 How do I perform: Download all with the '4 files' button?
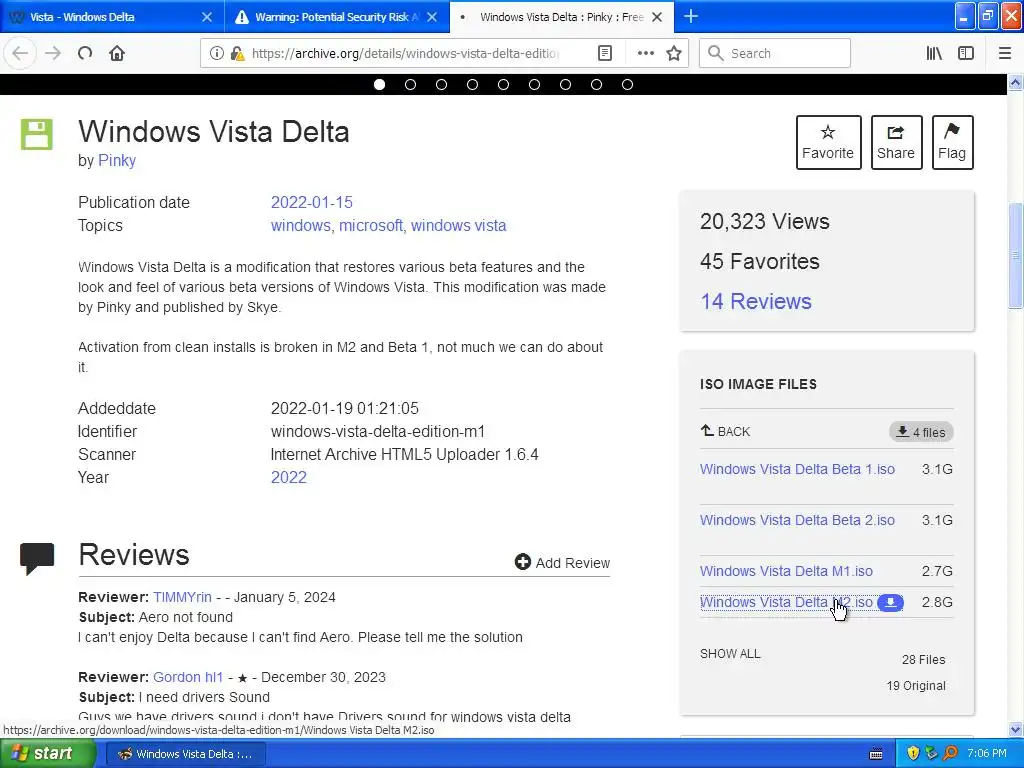coord(921,432)
